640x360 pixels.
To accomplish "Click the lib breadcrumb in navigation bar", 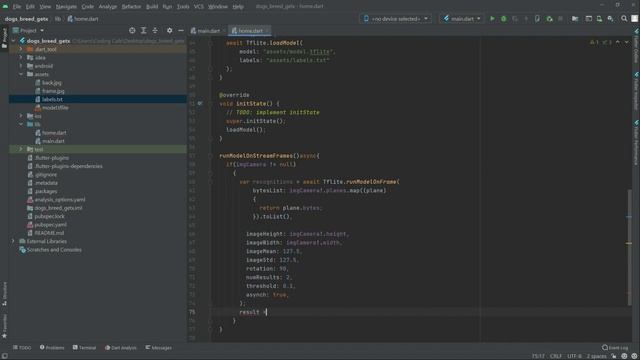I will [x=58, y=19].
